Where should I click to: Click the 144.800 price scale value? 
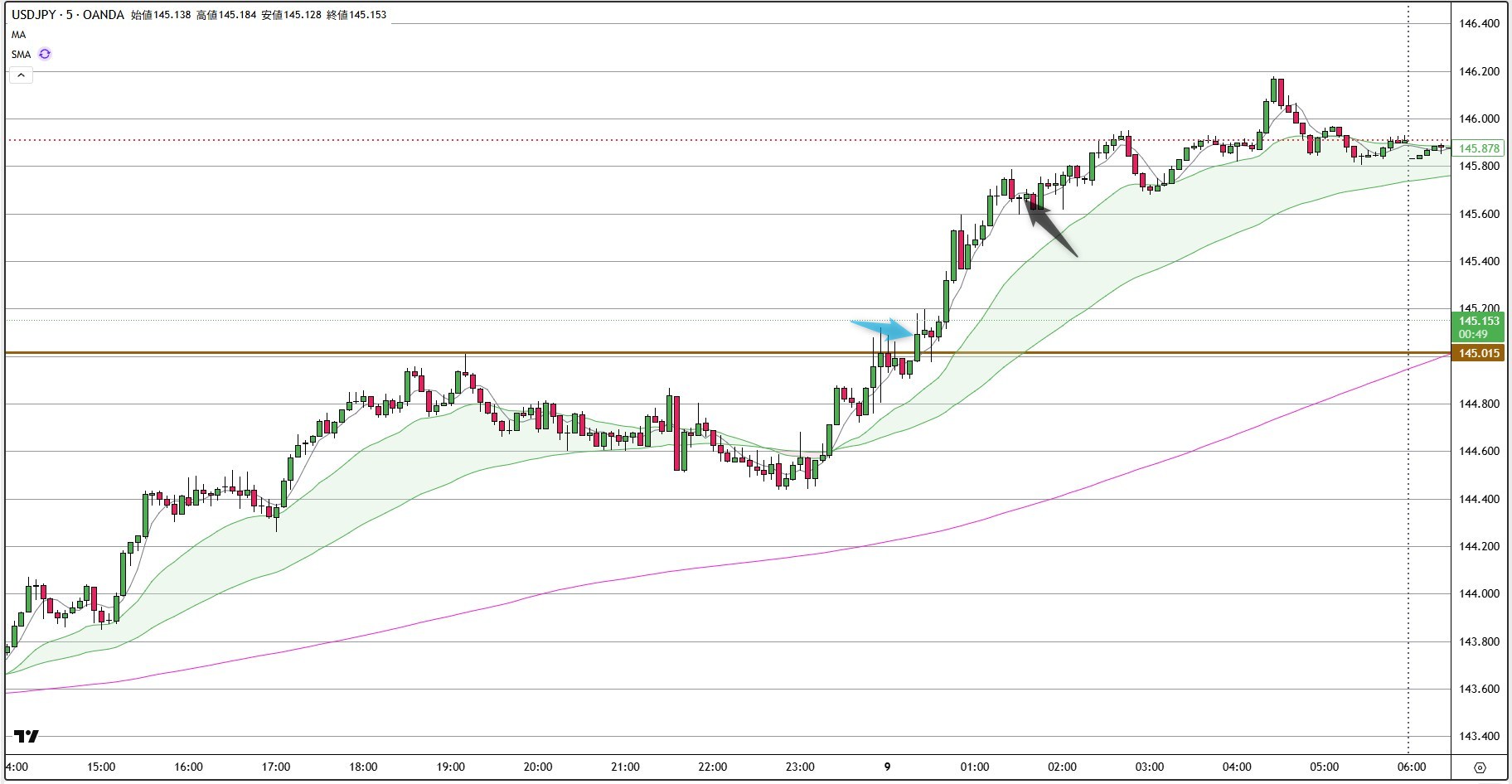coord(1480,404)
